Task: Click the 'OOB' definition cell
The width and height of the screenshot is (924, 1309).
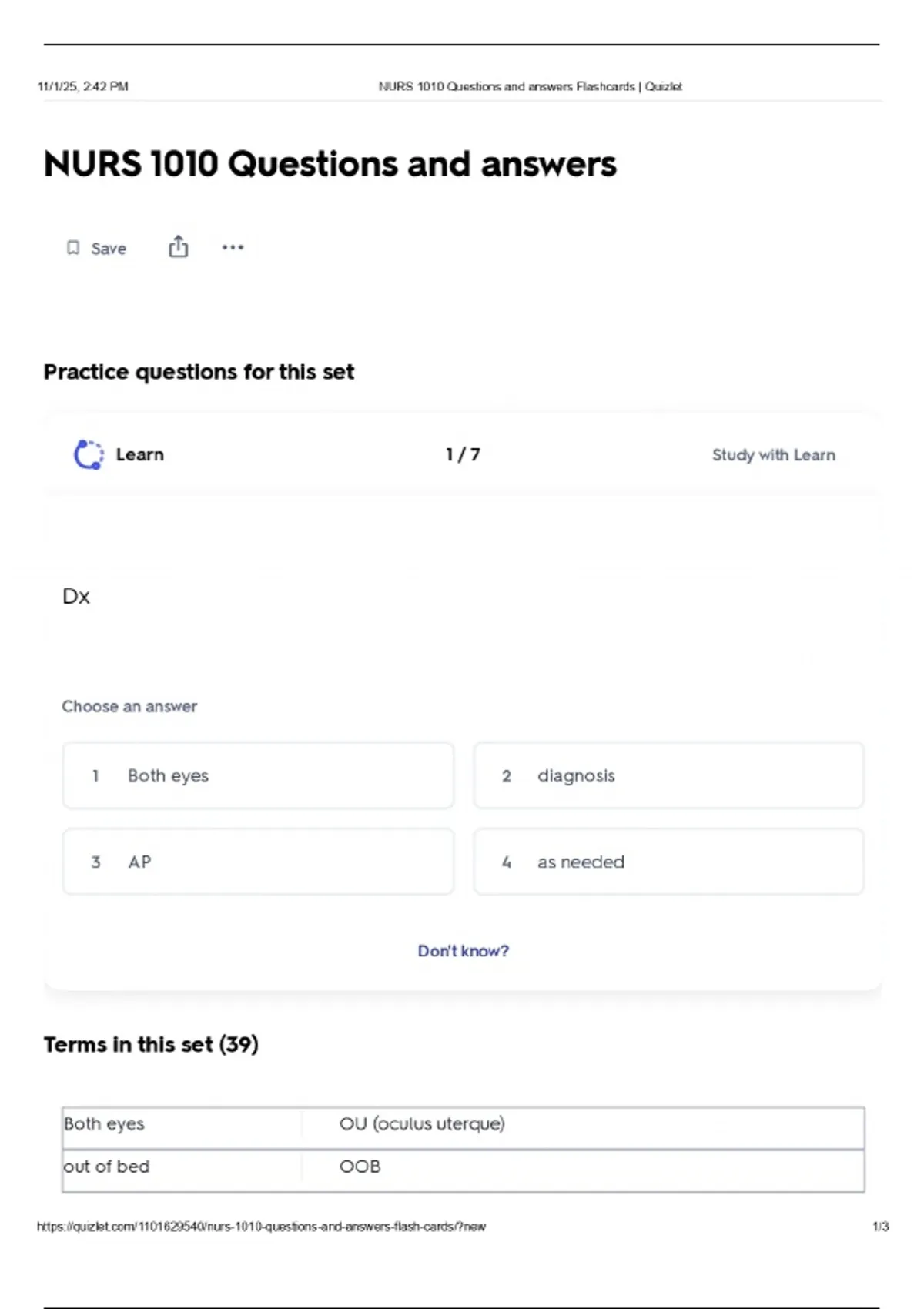Action: point(360,1167)
